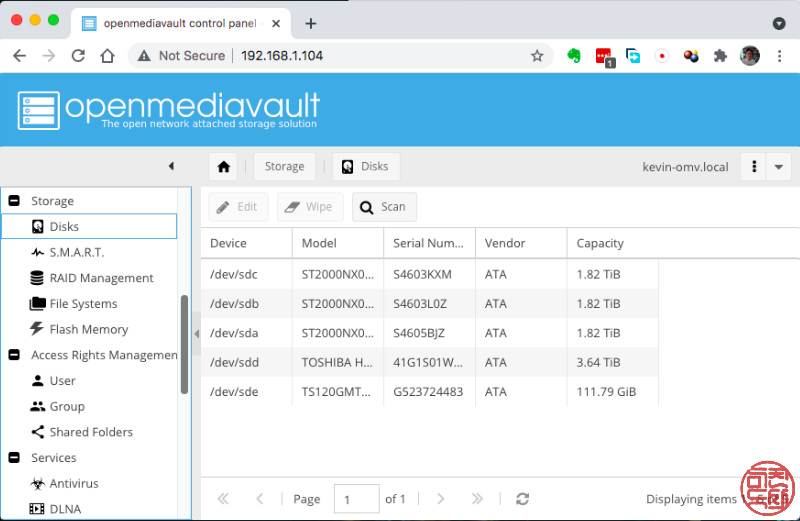Go to previous page in paging toolbar
Image resolution: width=800 pixels, height=521 pixels.
pos(260,499)
